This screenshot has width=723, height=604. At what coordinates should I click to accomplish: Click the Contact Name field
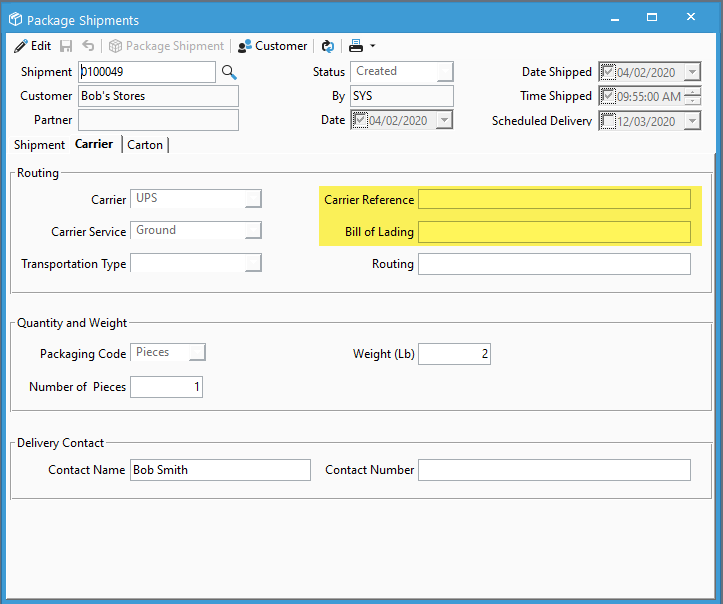click(220, 470)
